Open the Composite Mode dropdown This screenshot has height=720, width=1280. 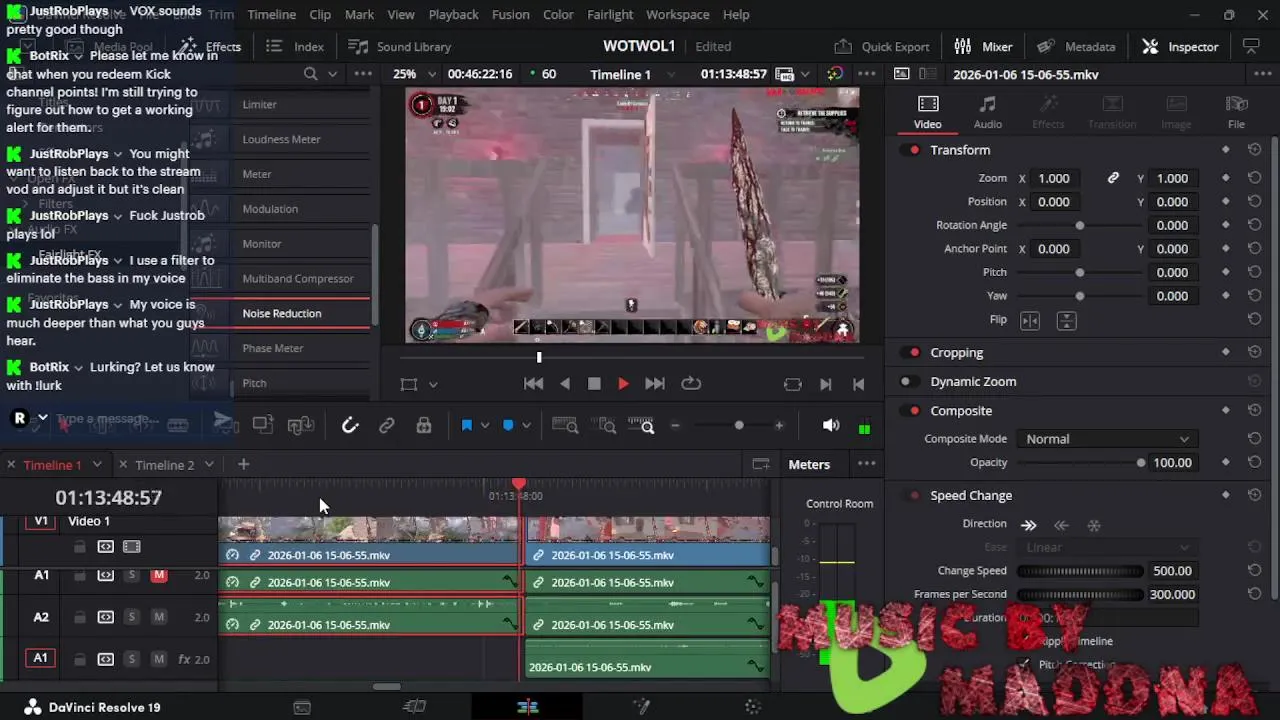pos(1106,439)
